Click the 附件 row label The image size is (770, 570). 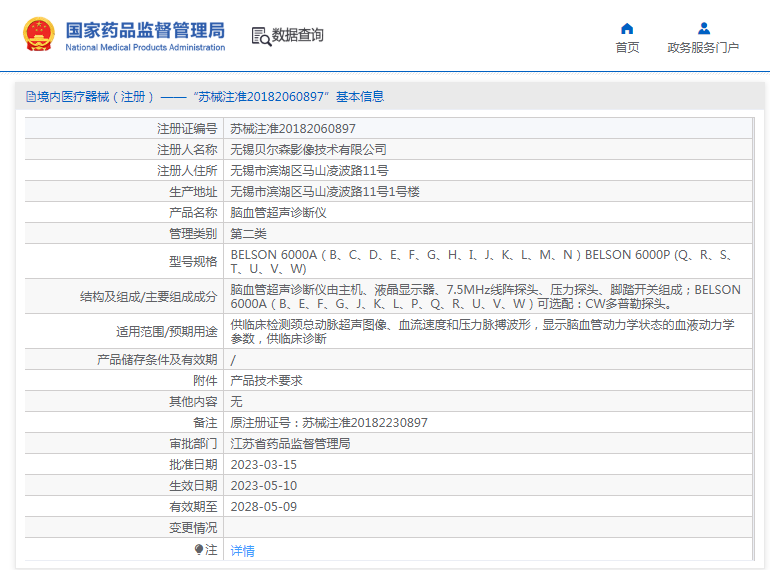[x=205, y=381]
